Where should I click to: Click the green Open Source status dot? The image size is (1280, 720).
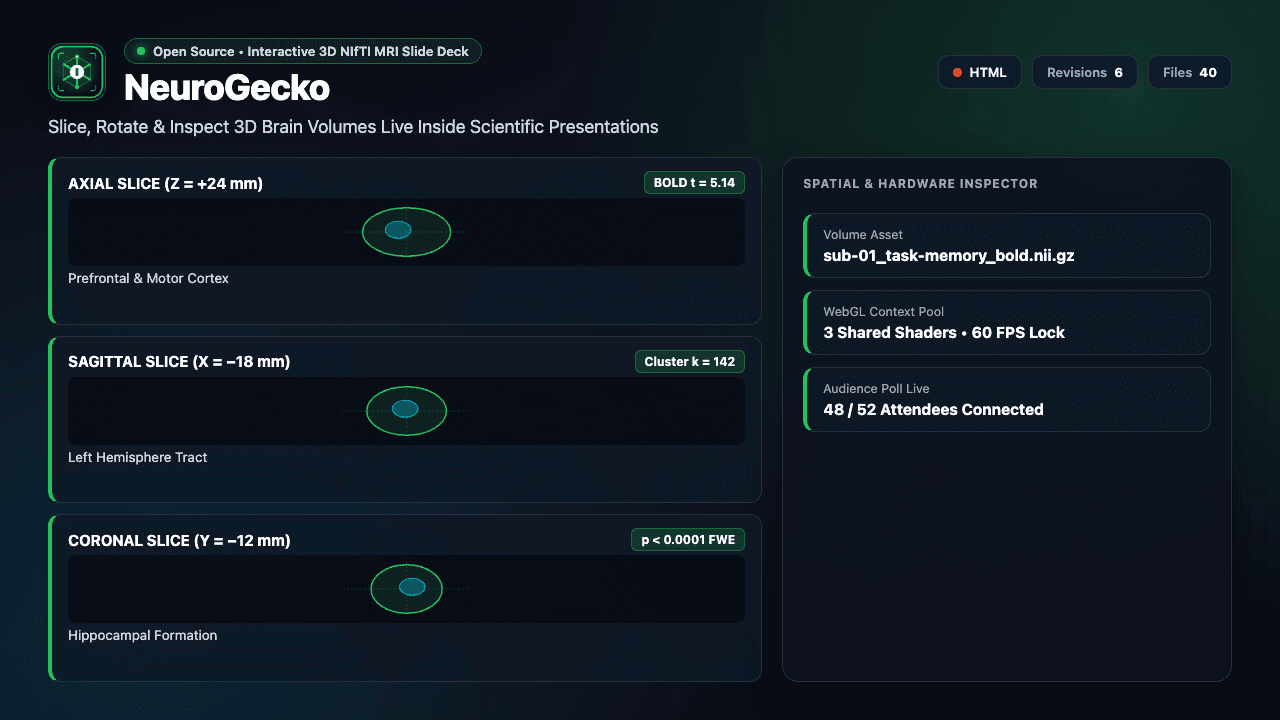(141, 51)
